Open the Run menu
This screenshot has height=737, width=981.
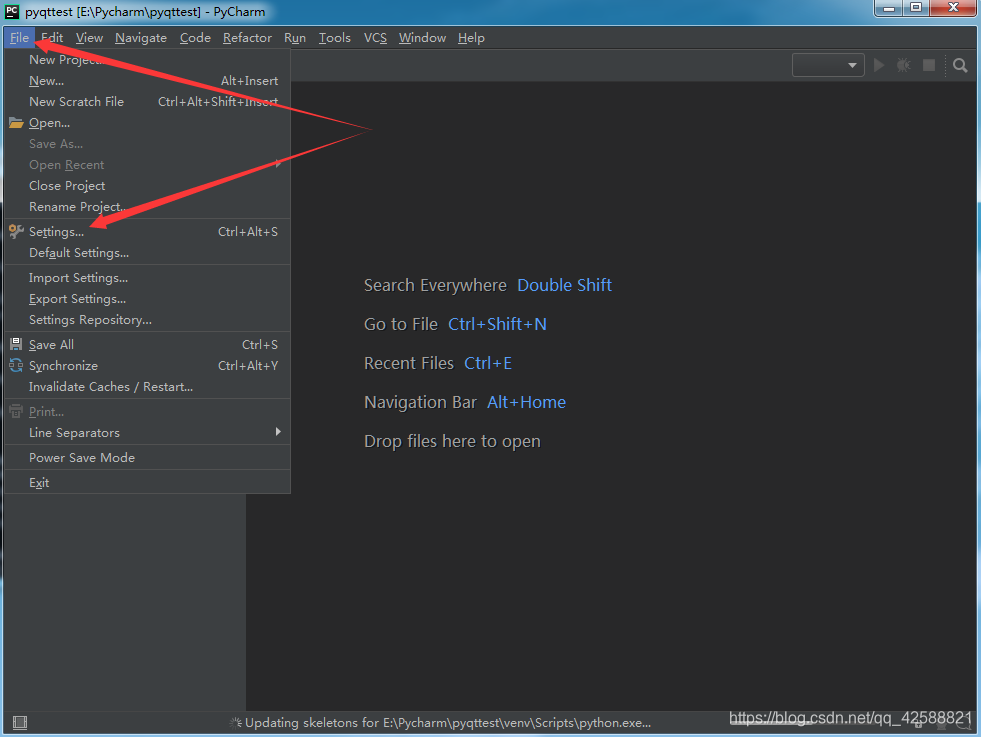coord(295,38)
